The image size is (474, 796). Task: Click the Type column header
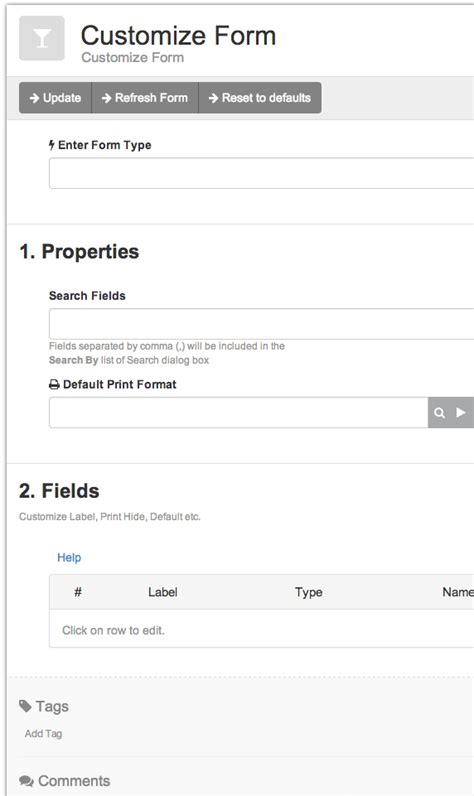point(309,592)
